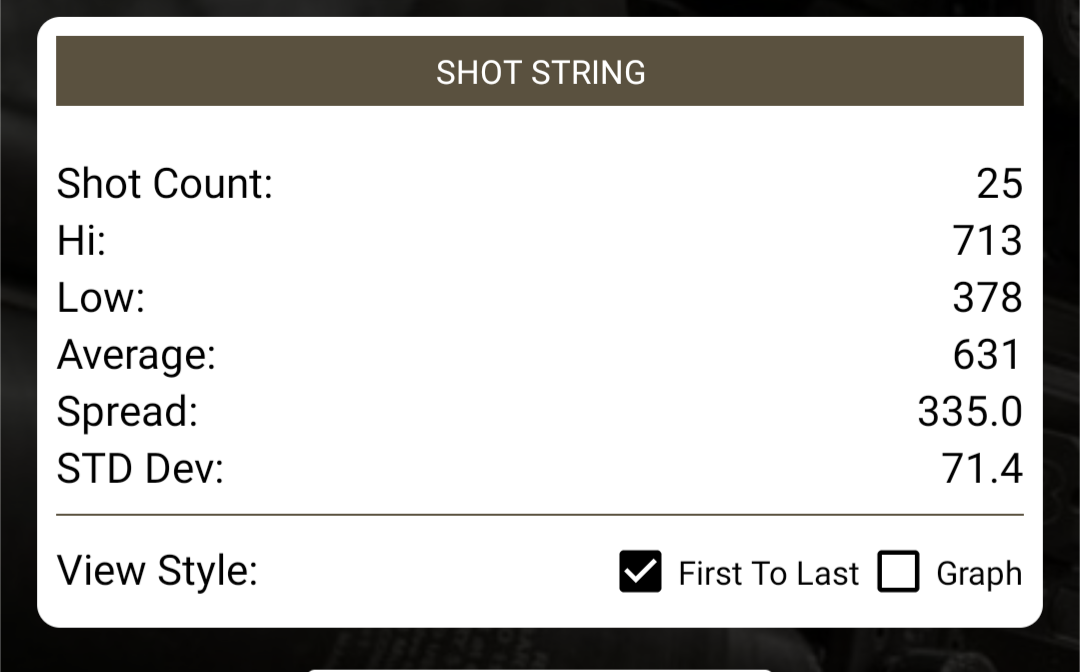Tap the STD Dev value 71.4

982,470
